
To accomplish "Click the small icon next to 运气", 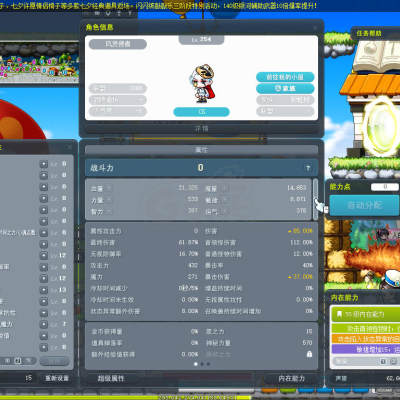I will [224, 211].
